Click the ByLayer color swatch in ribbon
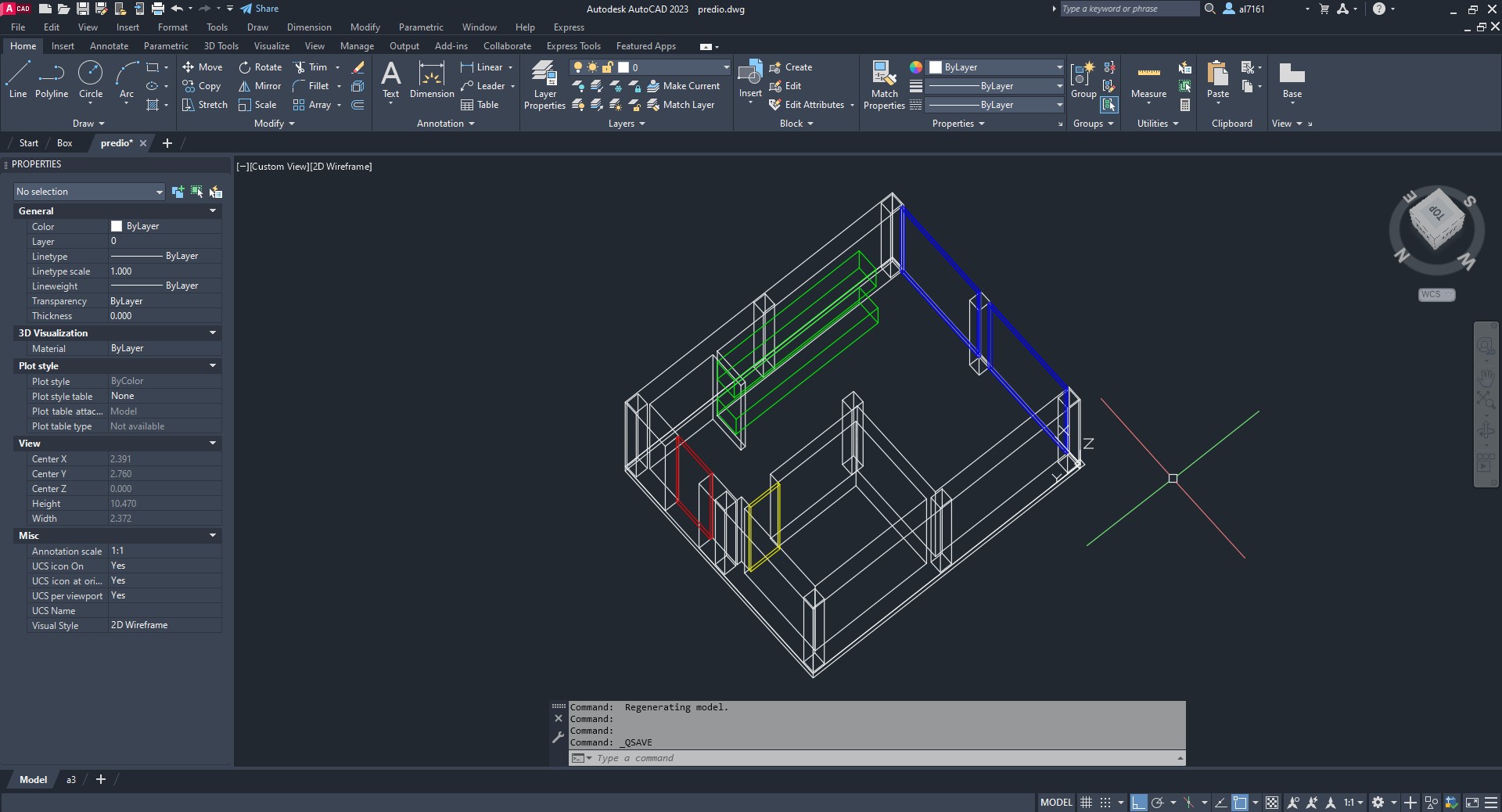 [936, 67]
